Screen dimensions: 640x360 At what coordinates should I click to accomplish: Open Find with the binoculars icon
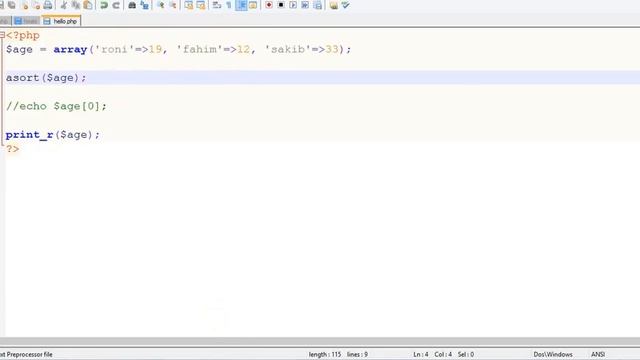click(x=132, y=5)
